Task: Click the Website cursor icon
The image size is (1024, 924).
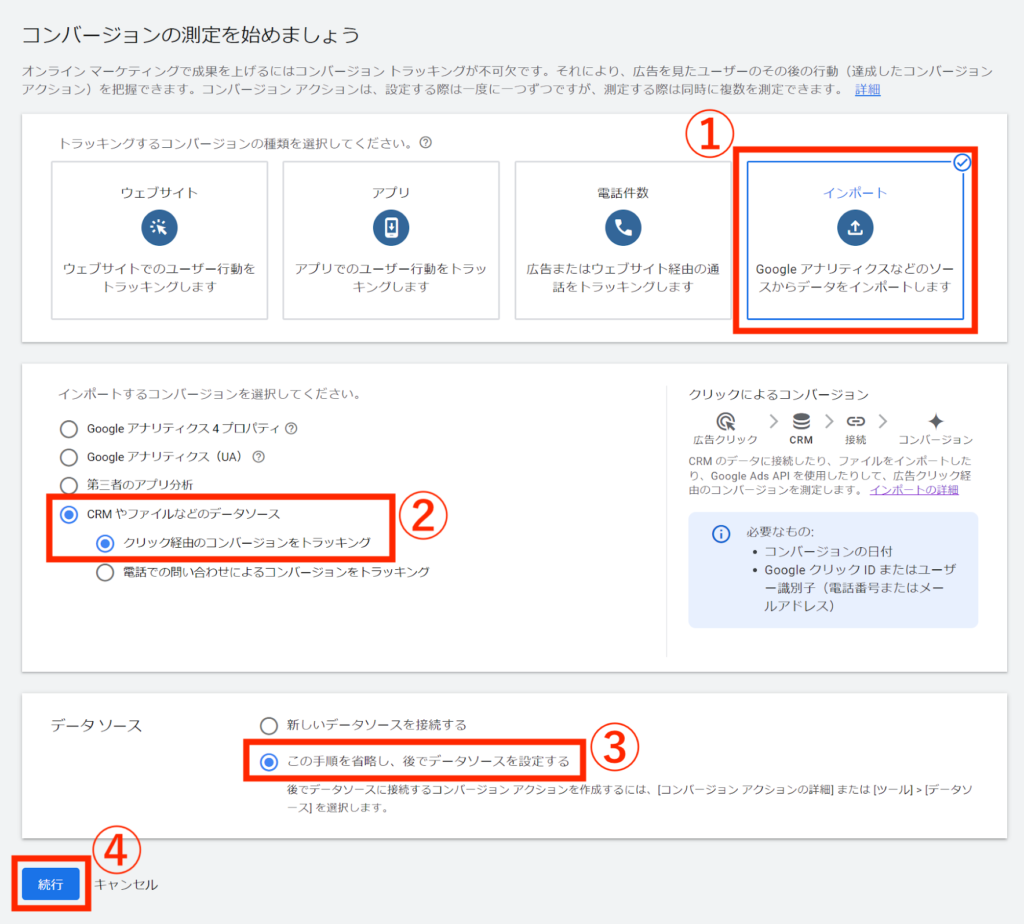Action: pyautogui.click(x=159, y=228)
